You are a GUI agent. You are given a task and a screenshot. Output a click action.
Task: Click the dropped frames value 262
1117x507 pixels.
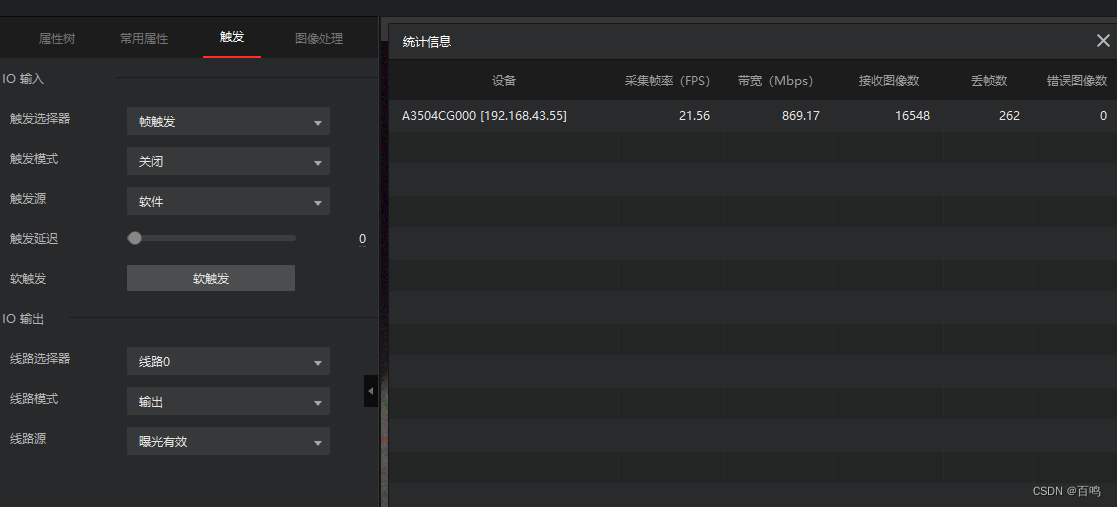1009,115
